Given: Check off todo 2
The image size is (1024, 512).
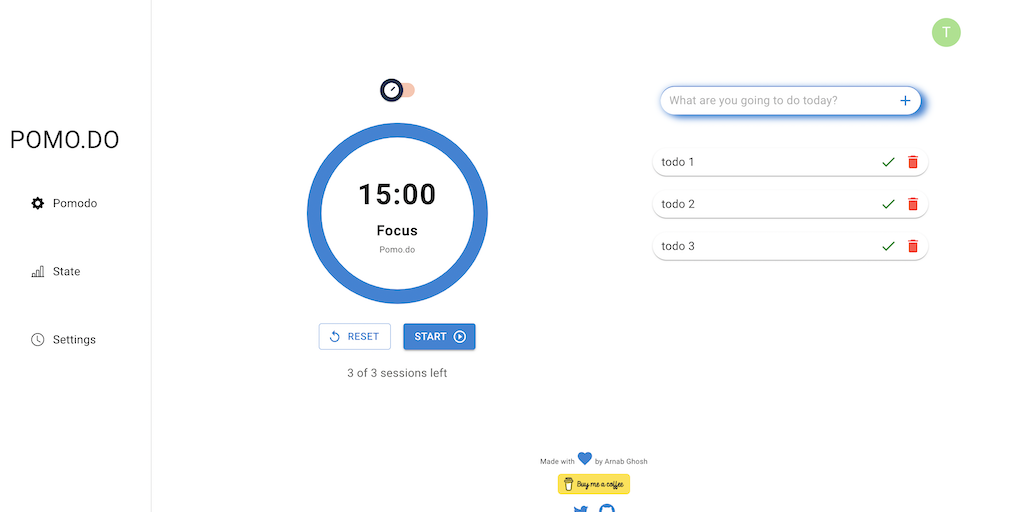Looking at the screenshot, I should (x=888, y=204).
